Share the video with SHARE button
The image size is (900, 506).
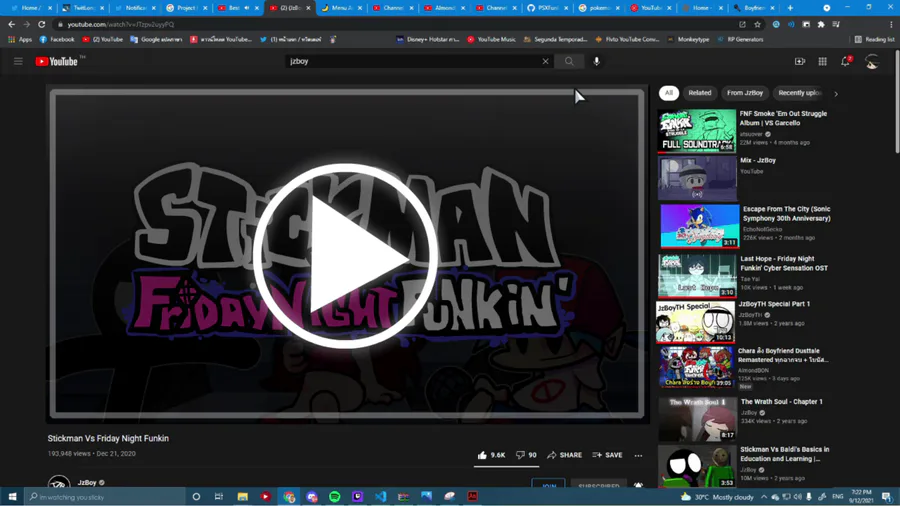(565, 455)
